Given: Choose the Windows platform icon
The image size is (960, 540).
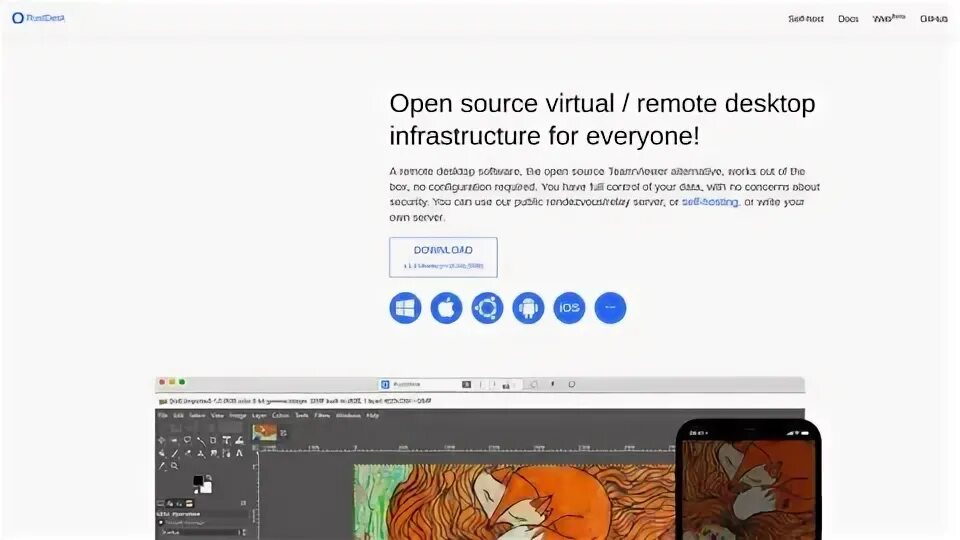Looking at the screenshot, I should [x=405, y=308].
